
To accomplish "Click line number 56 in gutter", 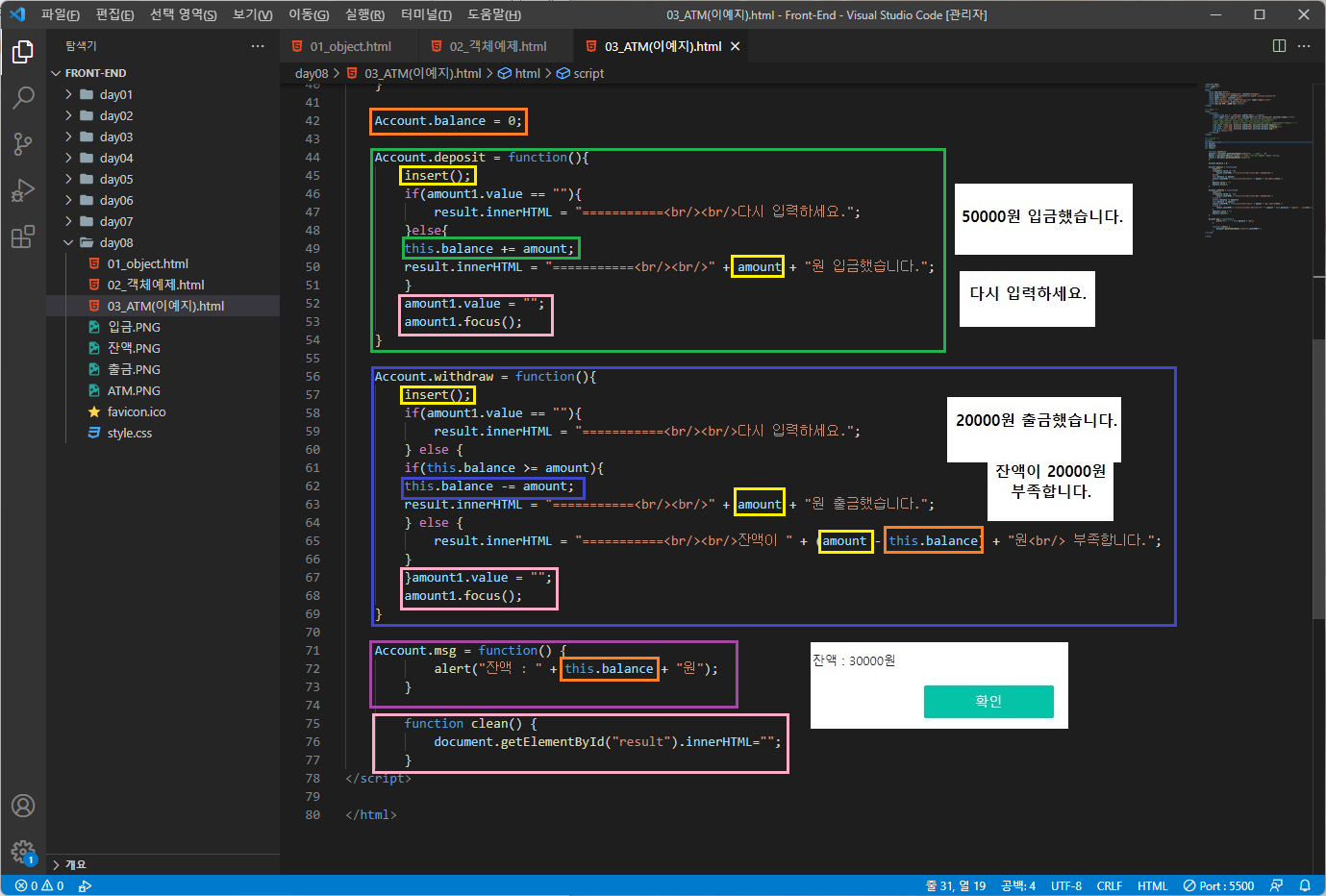I will 313,377.
